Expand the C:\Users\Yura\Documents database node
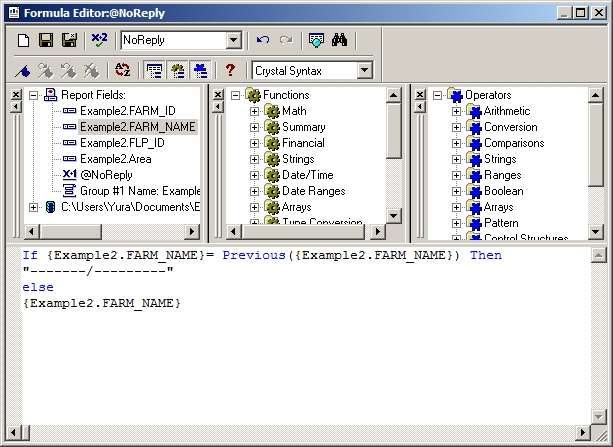 pos(34,207)
